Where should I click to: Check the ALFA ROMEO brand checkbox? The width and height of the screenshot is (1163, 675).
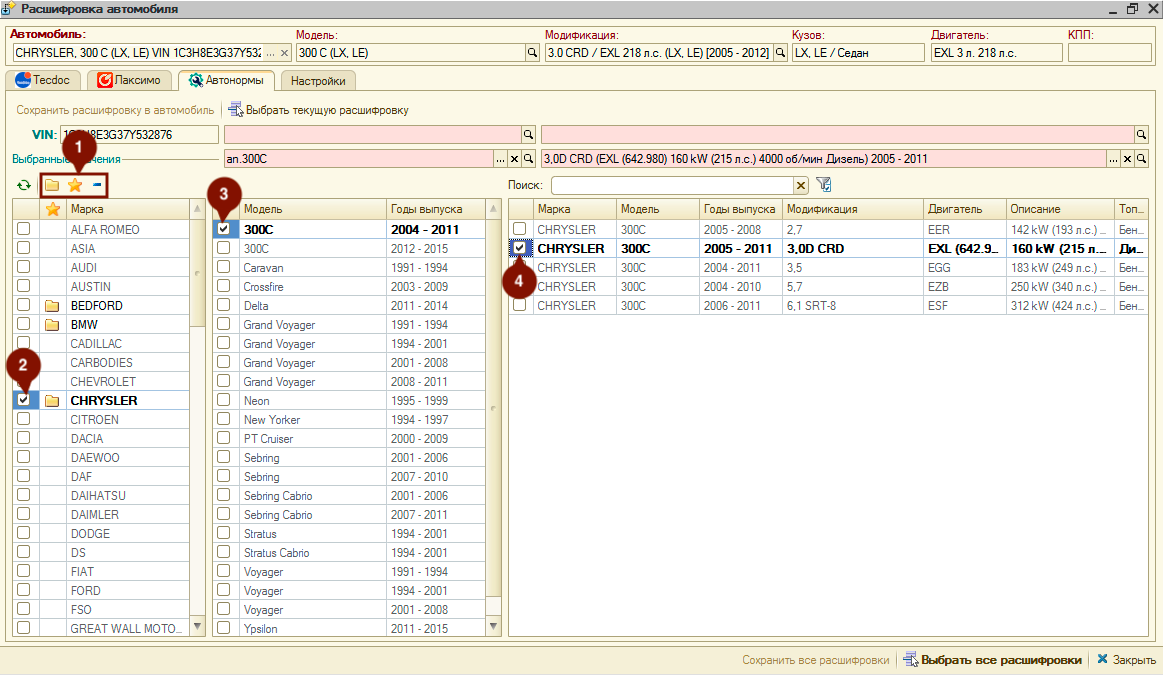[x=24, y=229]
